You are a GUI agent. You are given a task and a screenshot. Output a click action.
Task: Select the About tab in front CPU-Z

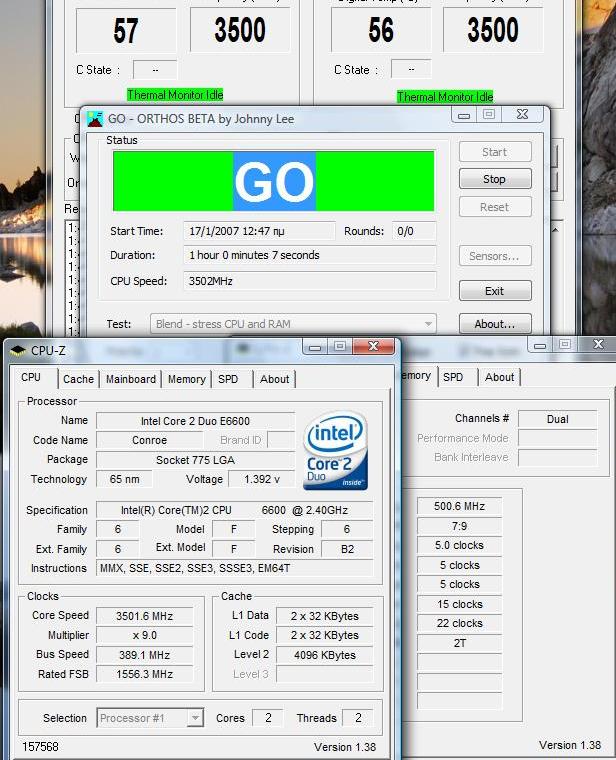274,379
